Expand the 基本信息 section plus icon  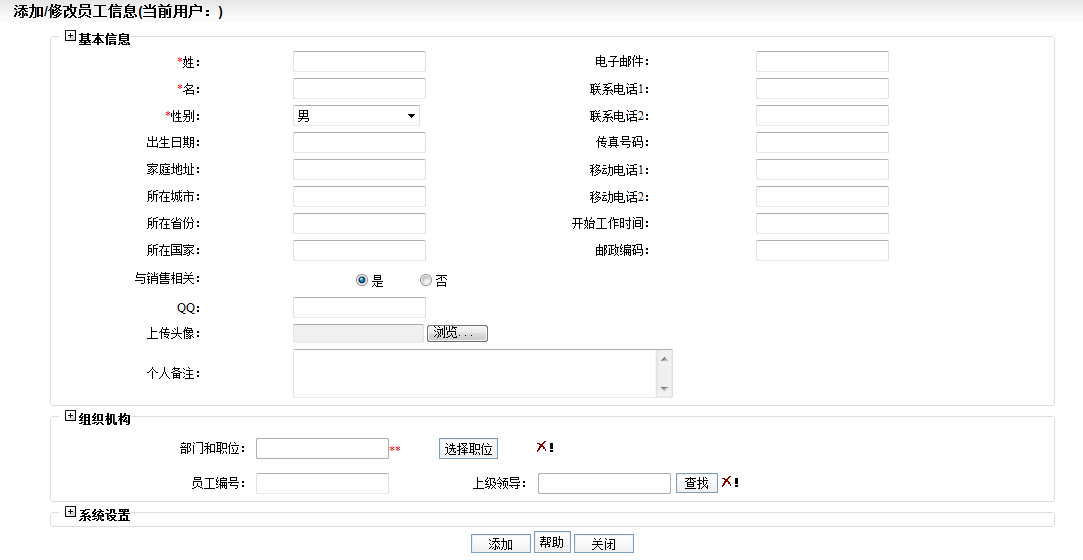tap(70, 37)
